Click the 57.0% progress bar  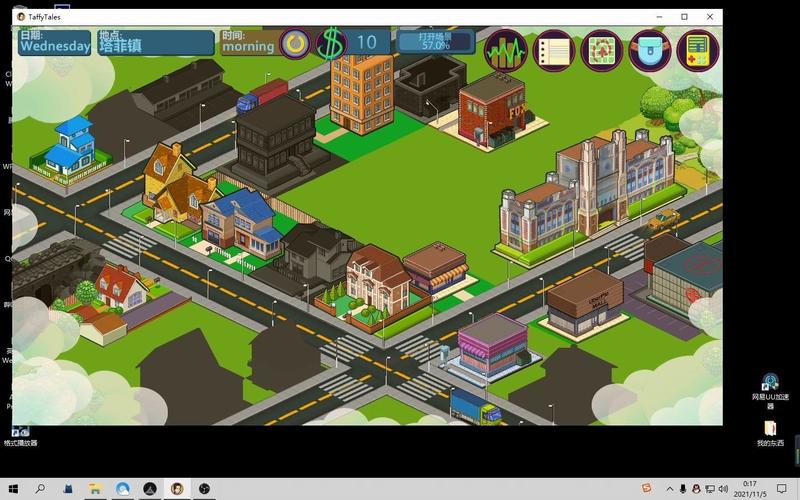[435, 42]
